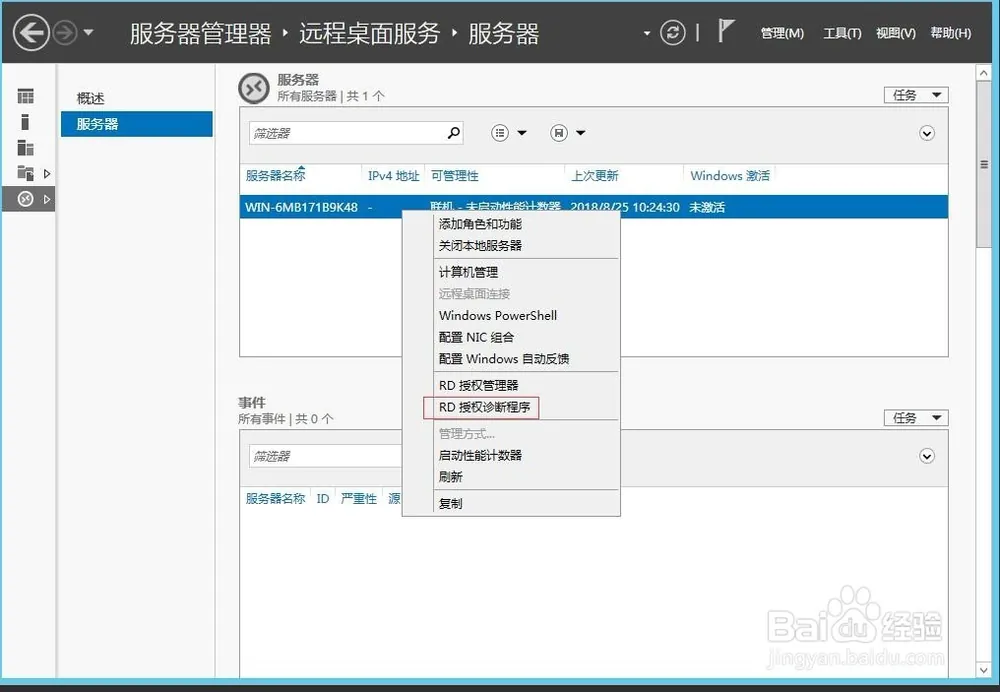Click the refresh icon in header

(674, 33)
